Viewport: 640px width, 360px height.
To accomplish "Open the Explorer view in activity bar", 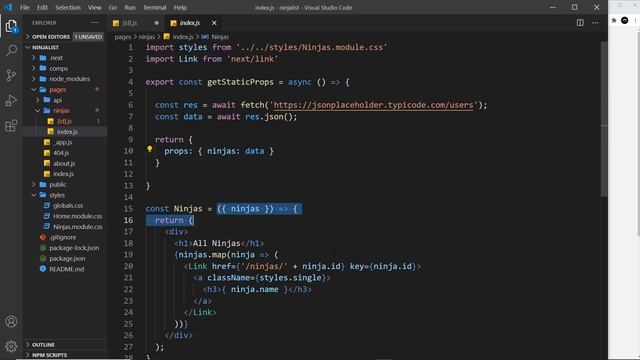I will (11, 26).
